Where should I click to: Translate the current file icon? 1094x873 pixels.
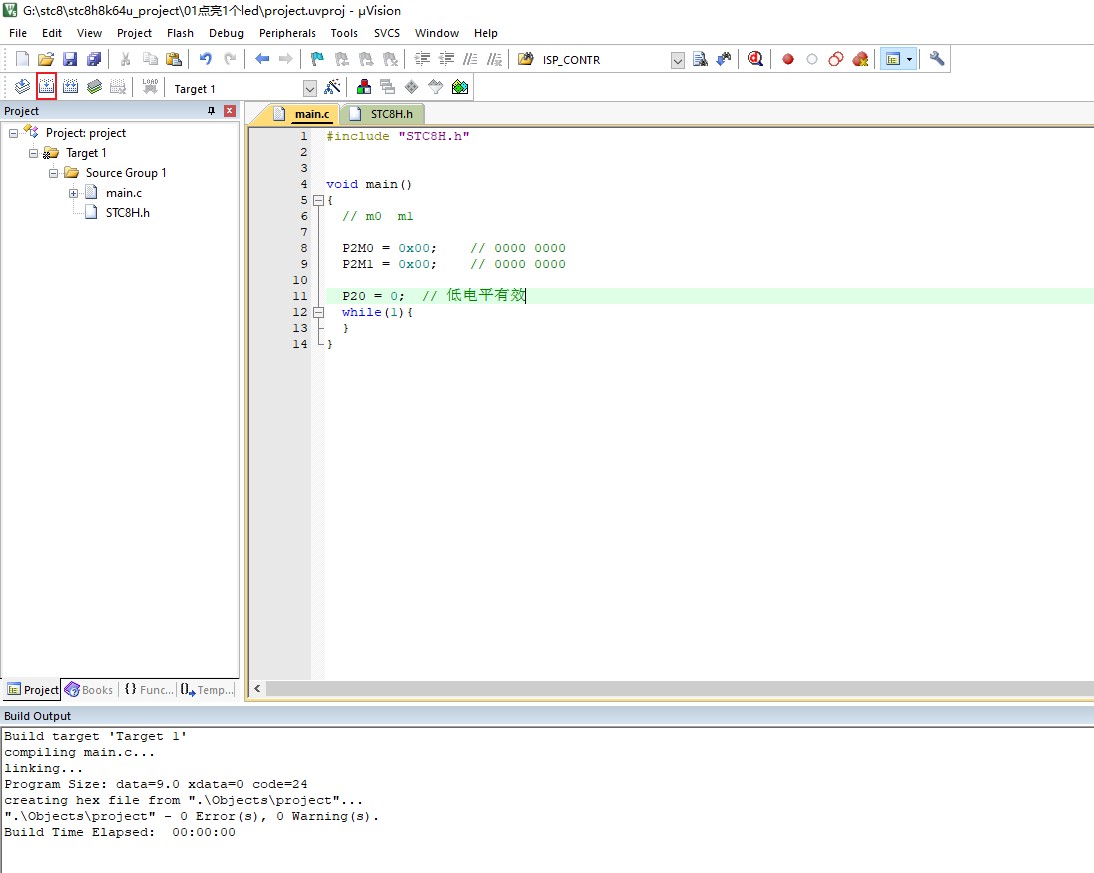22,87
